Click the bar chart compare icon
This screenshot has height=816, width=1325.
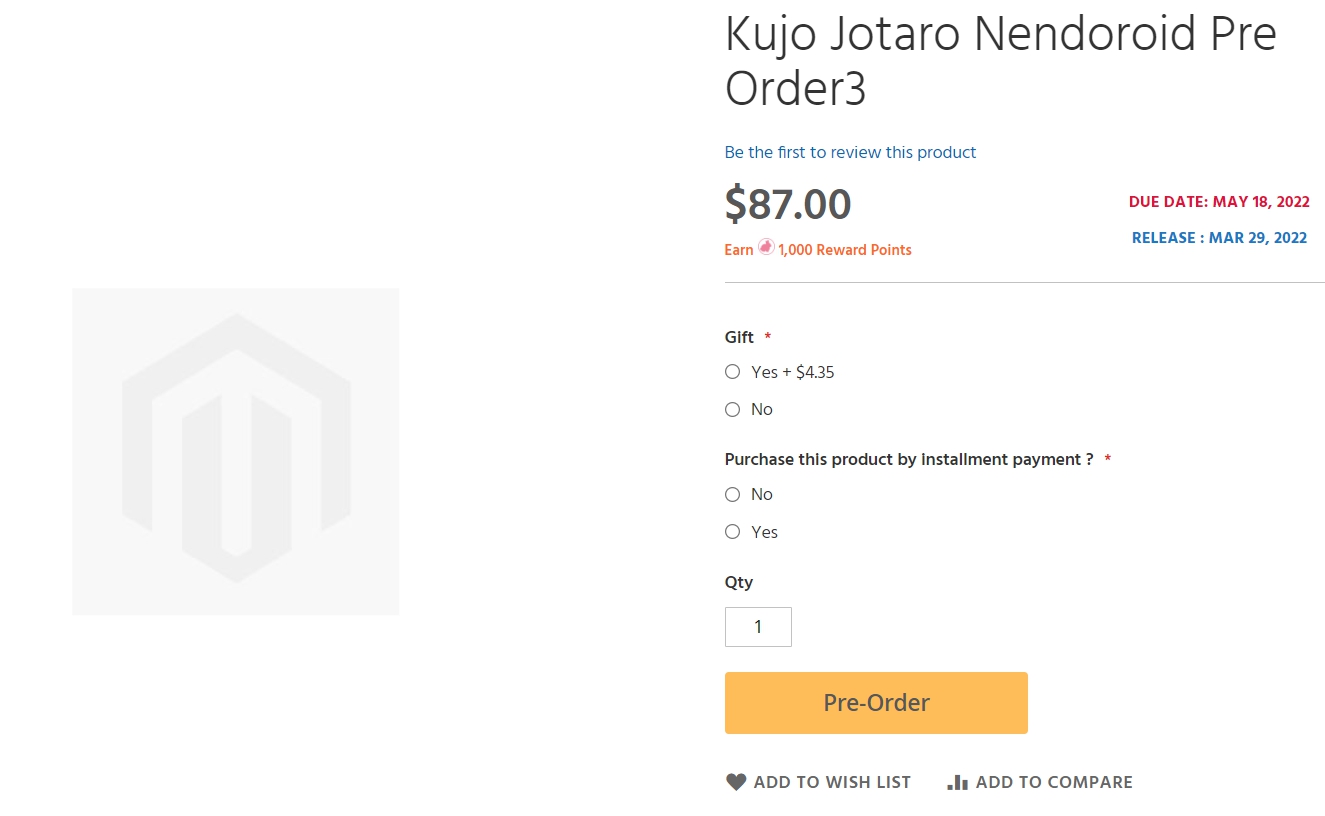click(x=957, y=782)
